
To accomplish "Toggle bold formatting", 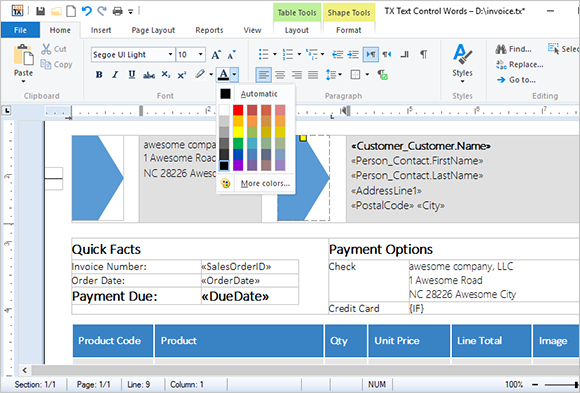I will pos(99,75).
